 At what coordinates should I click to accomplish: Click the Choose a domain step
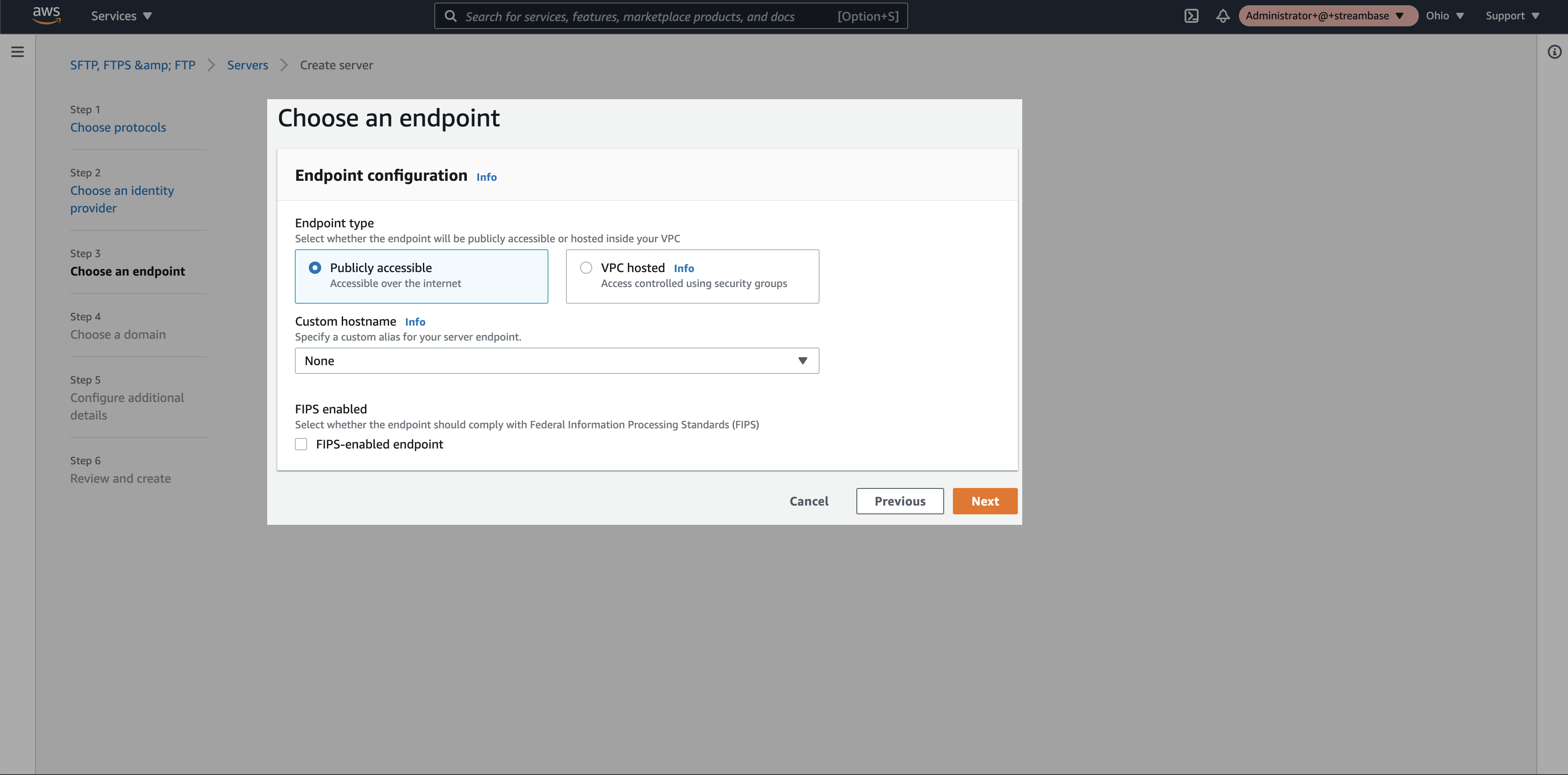(118, 334)
